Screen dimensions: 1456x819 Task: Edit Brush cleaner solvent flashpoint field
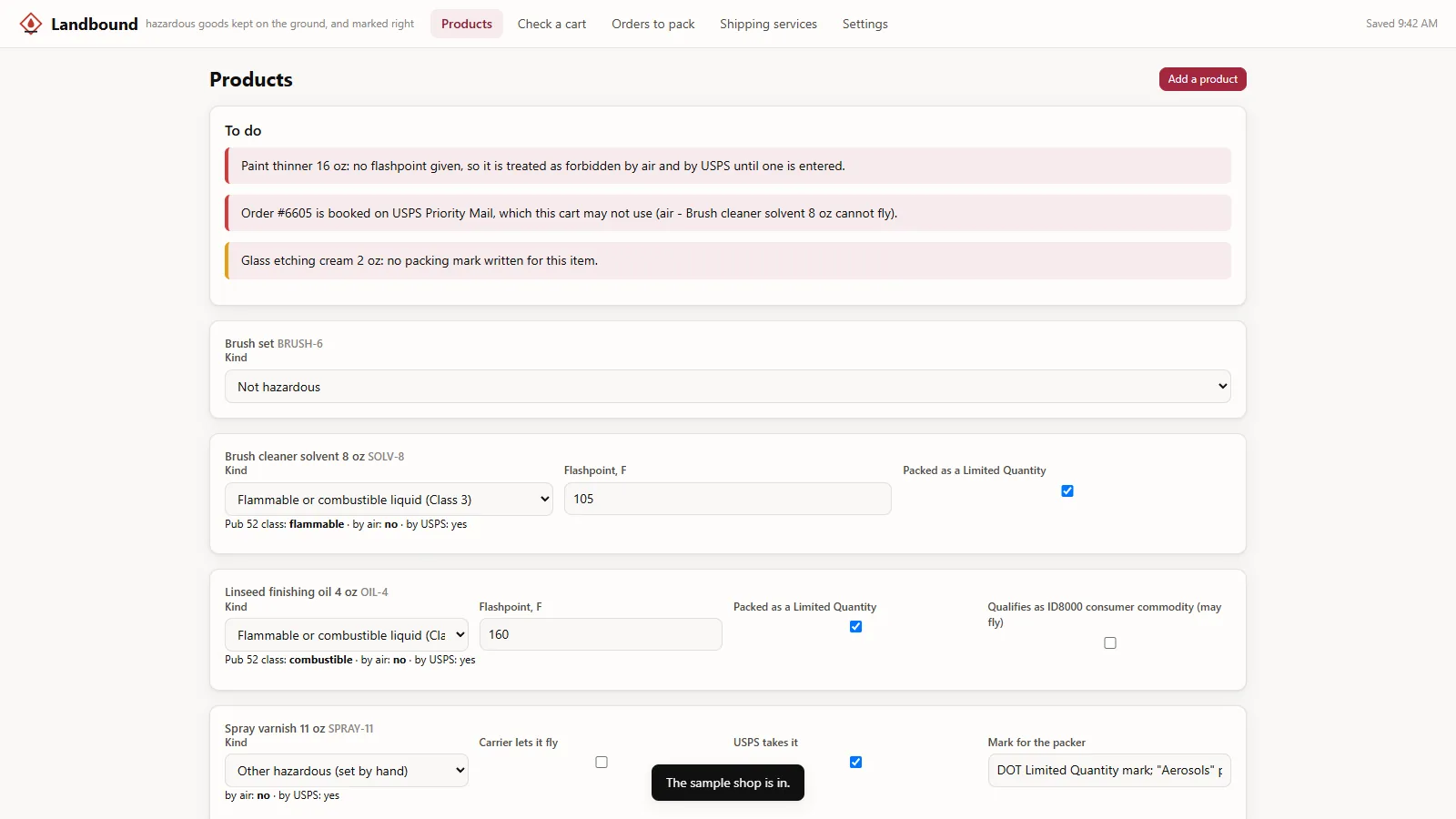pyautogui.click(x=727, y=499)
